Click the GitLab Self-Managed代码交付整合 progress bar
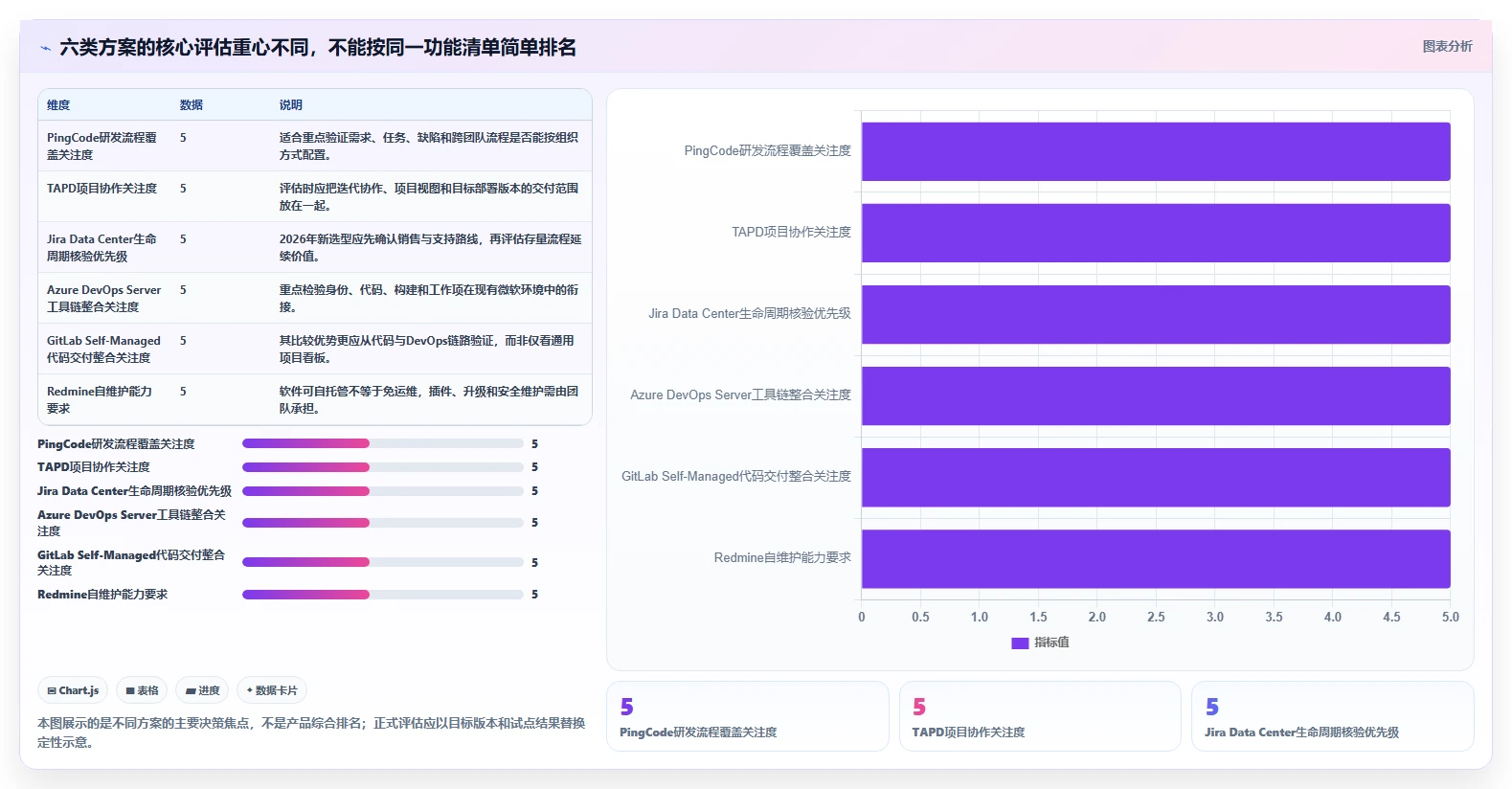The image size is (1512, 789). pyautogui.click(x=383, y=562)
